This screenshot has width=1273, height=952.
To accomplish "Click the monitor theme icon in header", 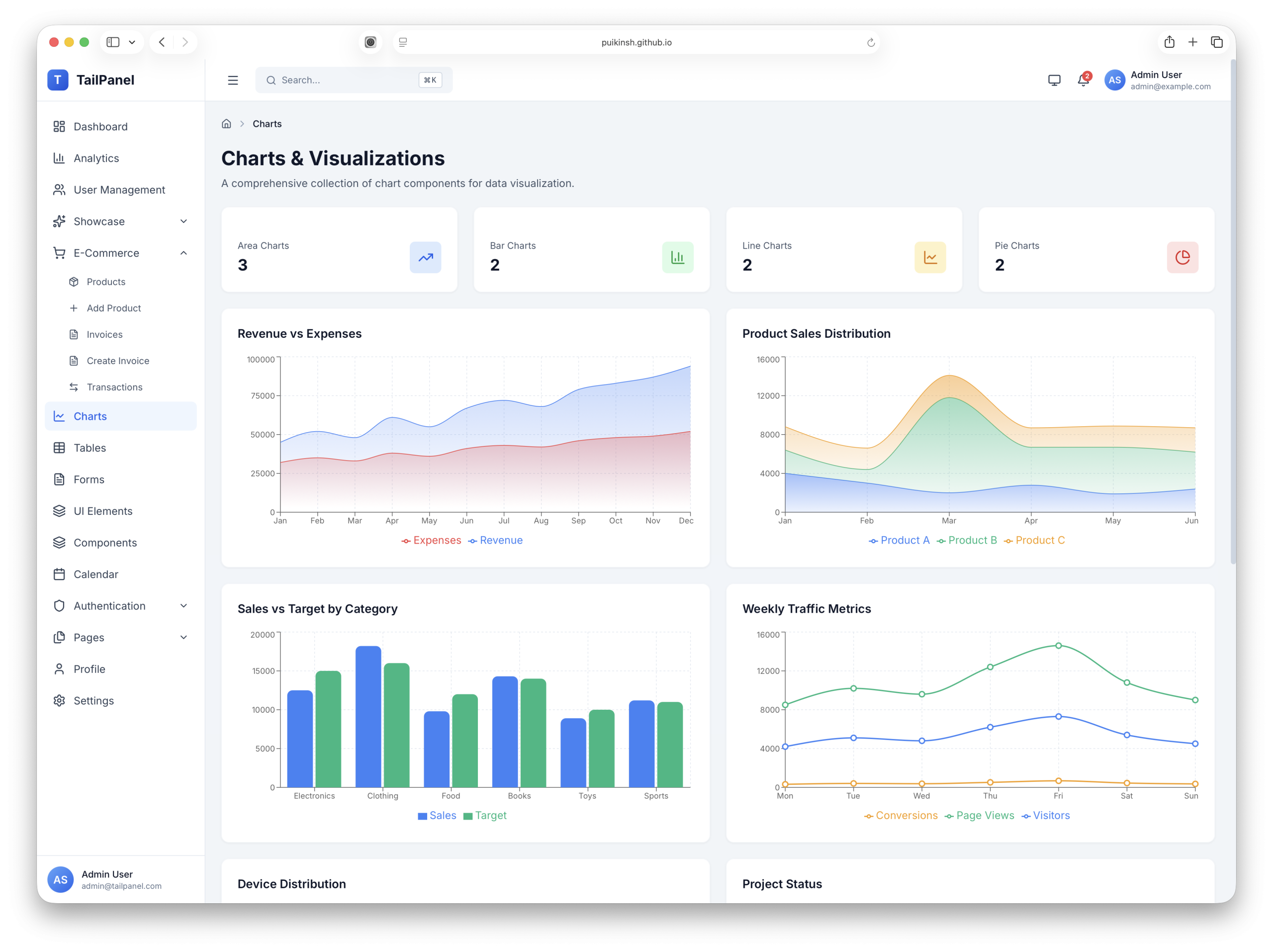I will [x=1054, y=80].
